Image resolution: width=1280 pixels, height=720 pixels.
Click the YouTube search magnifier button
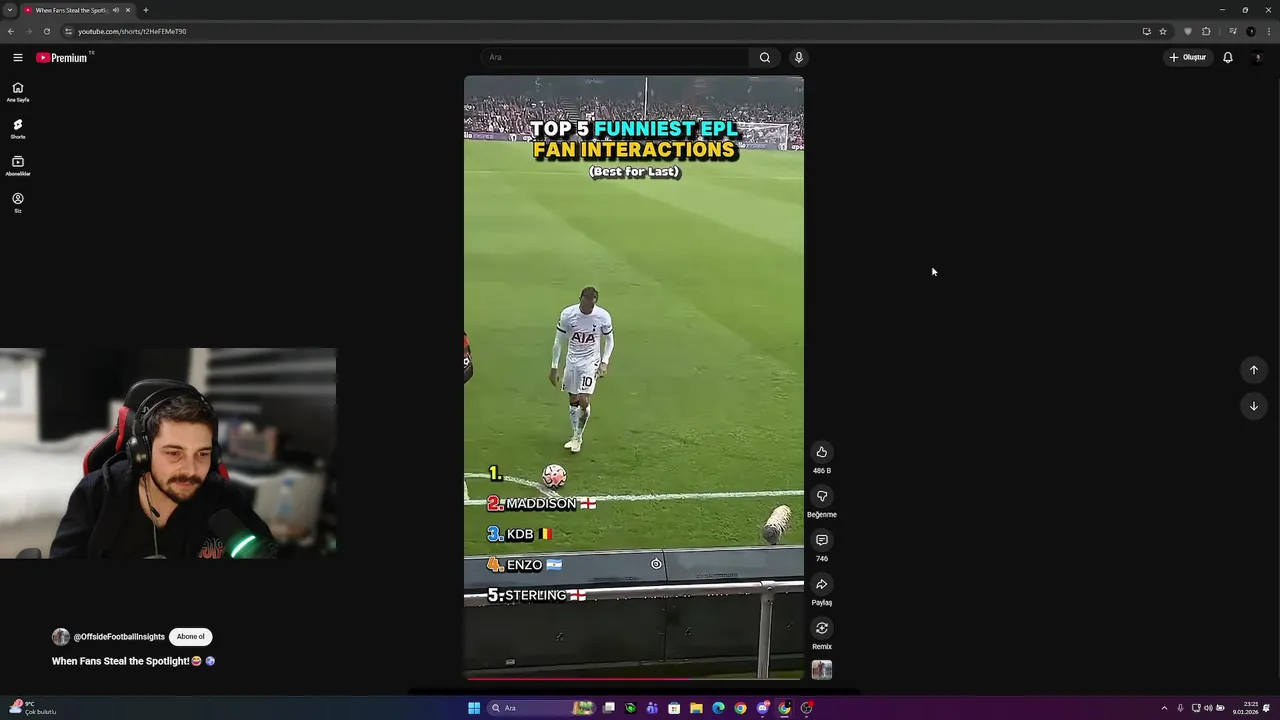click(765, 57)
